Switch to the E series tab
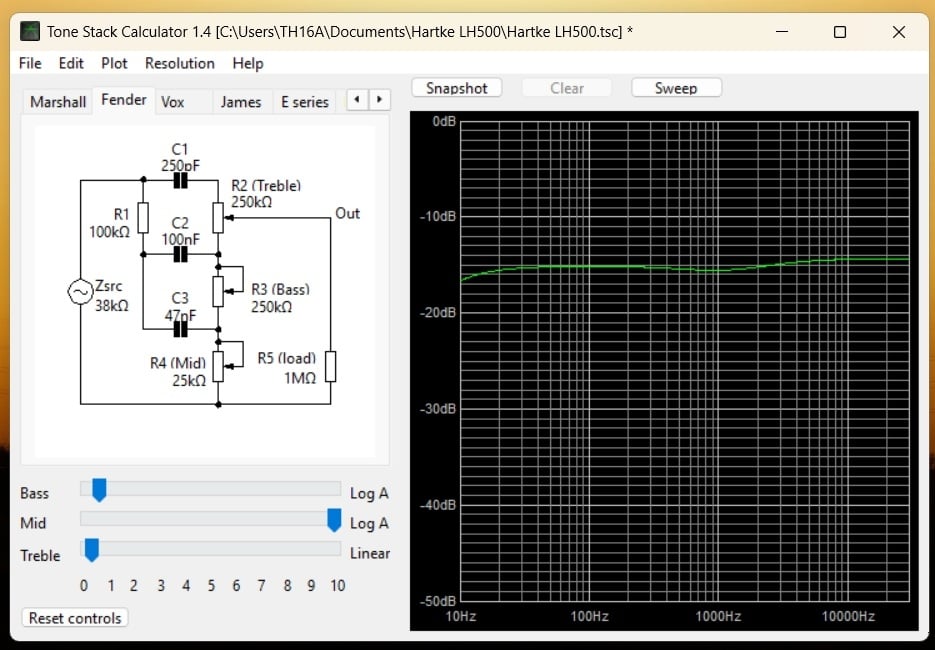 (x=305, y=102)
